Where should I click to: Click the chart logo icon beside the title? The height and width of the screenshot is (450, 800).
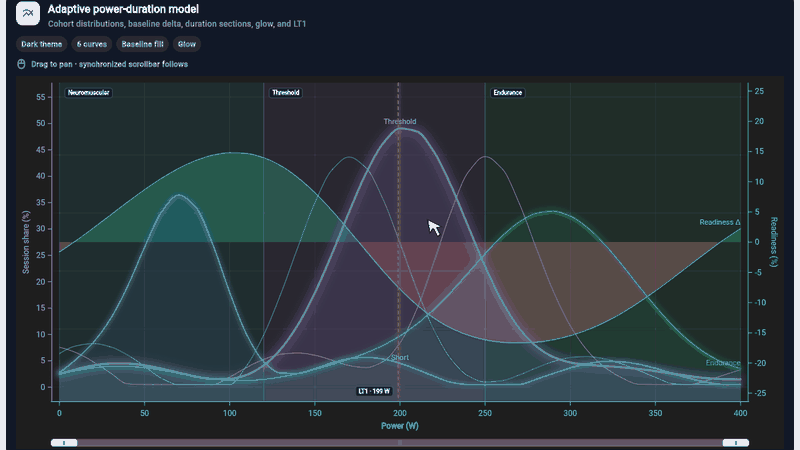coord(28,13)
